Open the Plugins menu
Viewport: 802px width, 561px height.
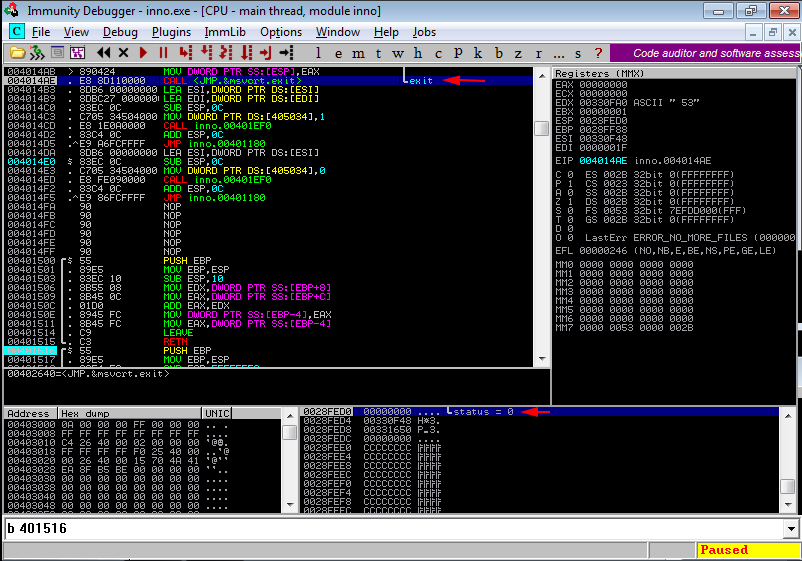pos(171,32)
